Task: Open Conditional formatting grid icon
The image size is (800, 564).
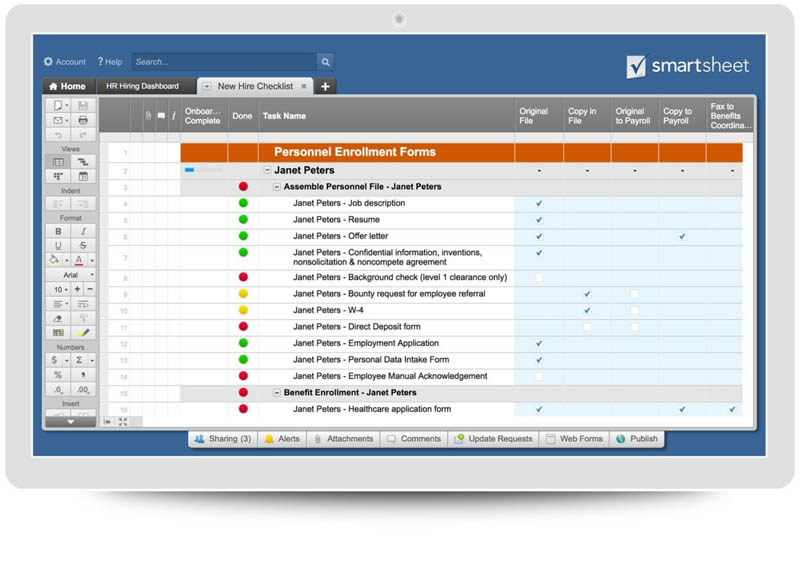Action: (58, 333)
